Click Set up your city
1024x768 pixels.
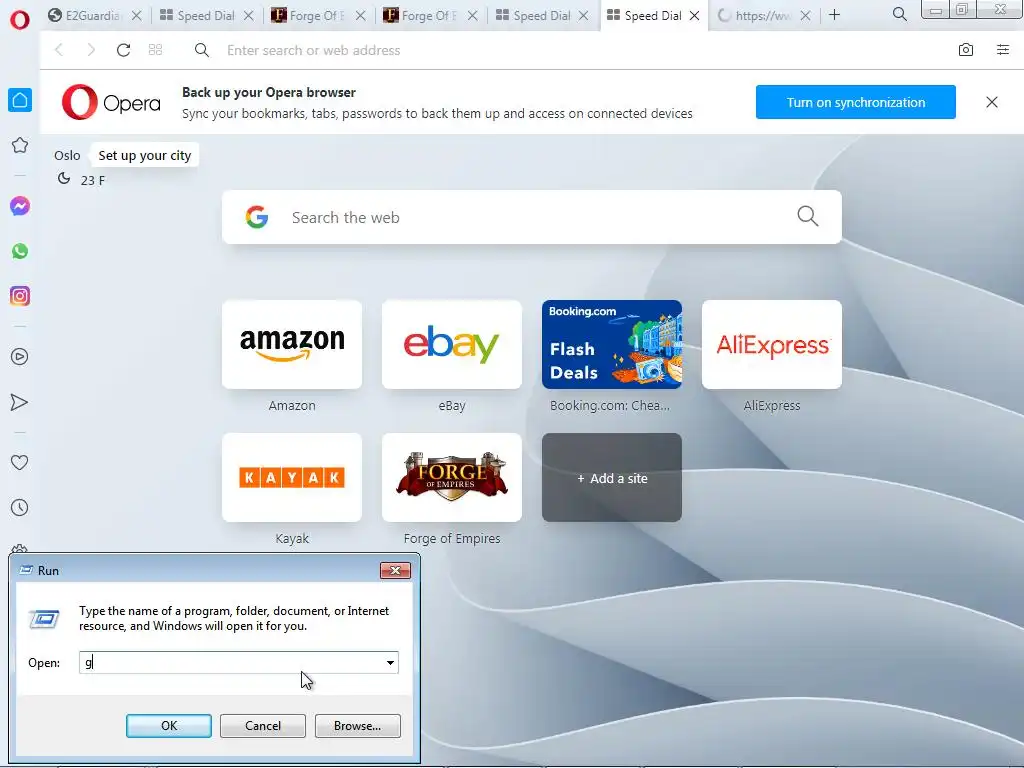point(144,155)
